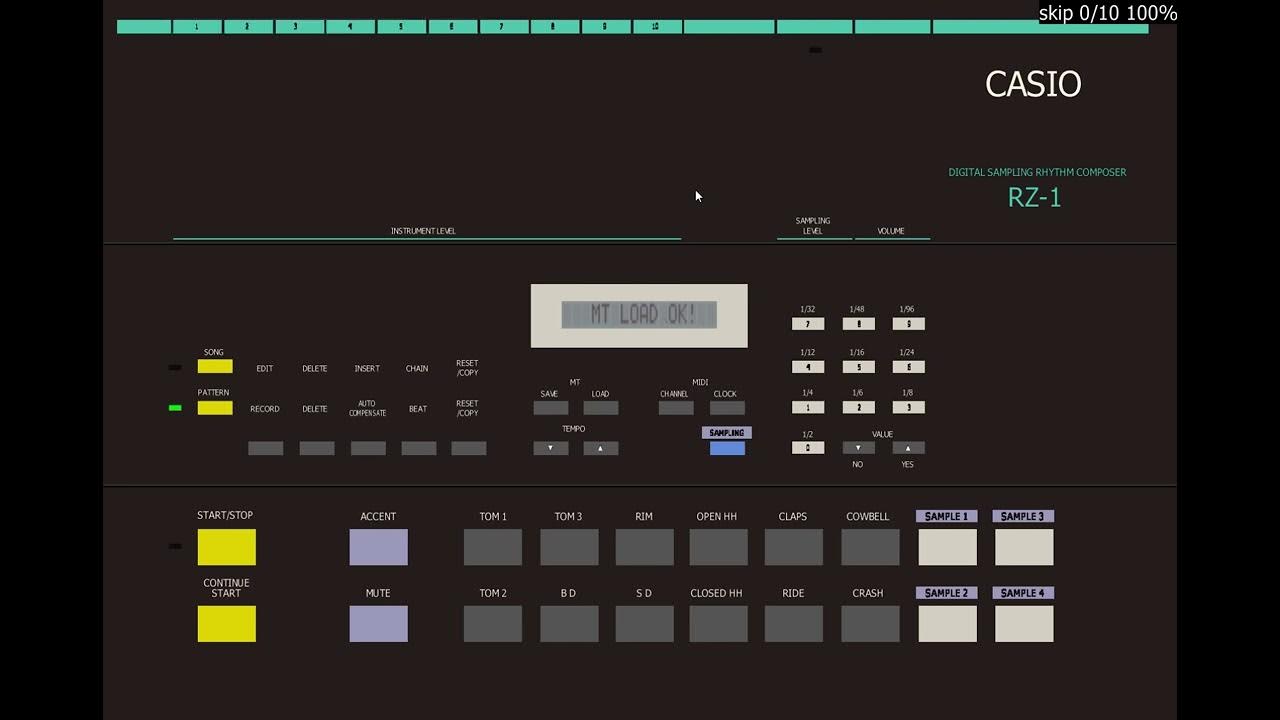Screen dimensions: 1280x720
Task: Increase tempo with the up arrow
Action: pyautogui.click(x=601, y=448)
